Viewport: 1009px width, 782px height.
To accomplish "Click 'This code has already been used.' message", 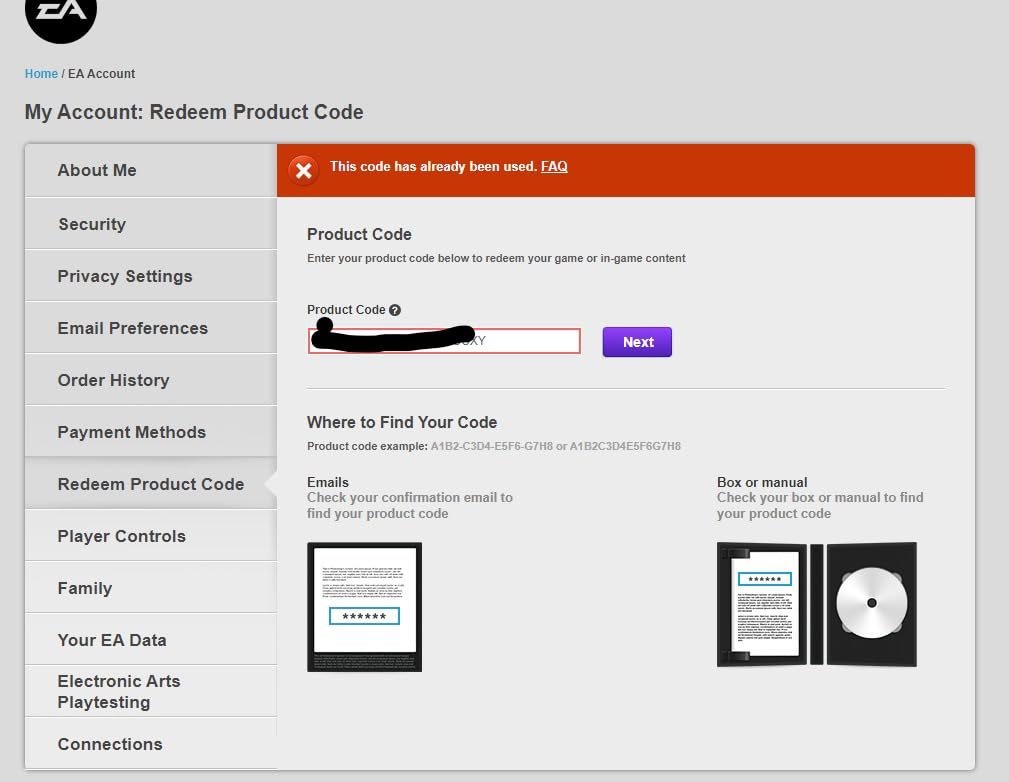I will pyautogui.click(x=433, y=167).
